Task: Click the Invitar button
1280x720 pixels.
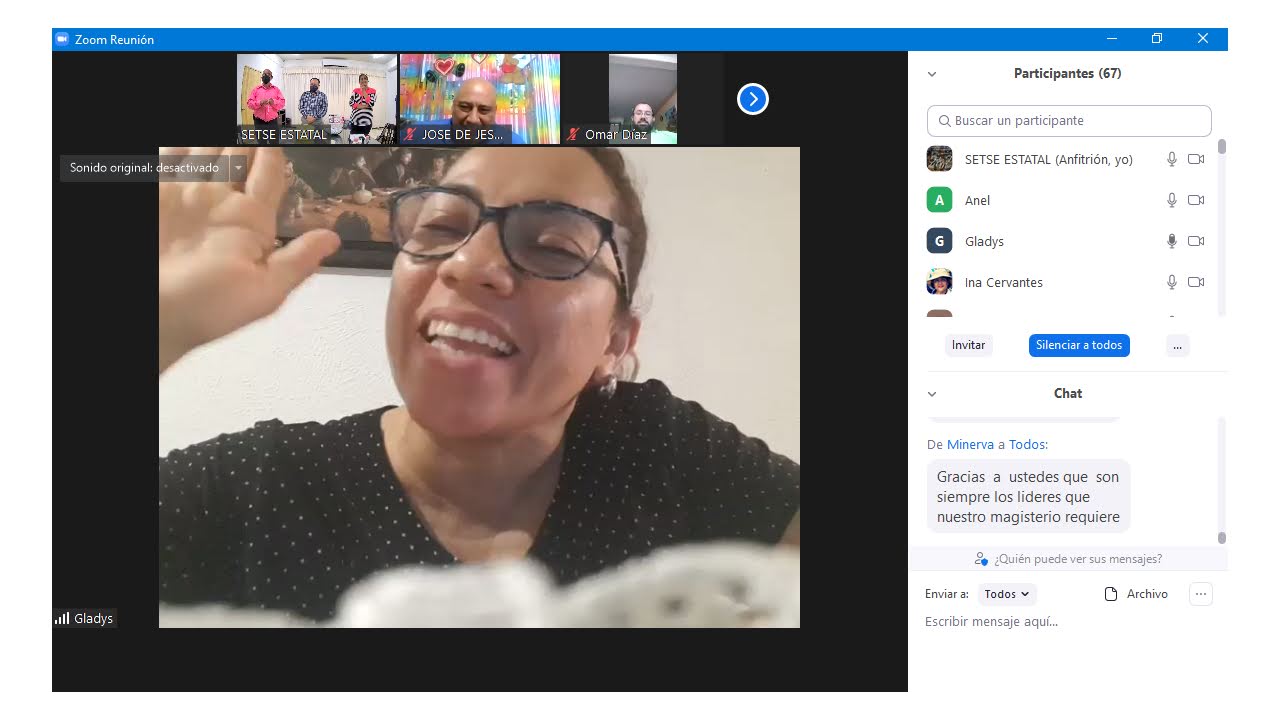Action: [968, 345]
